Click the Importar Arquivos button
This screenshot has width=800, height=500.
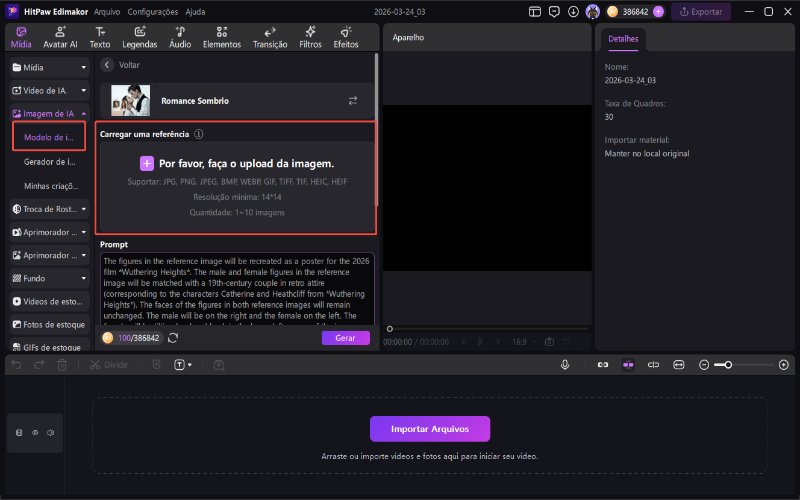point(430,429)
